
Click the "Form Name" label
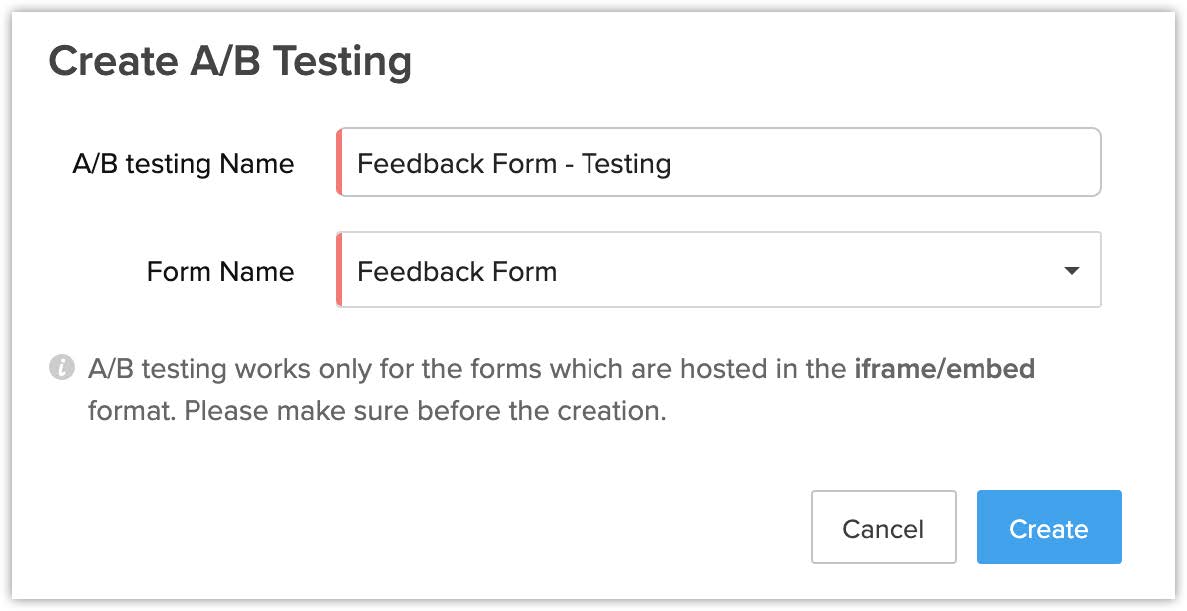[x=220, y=271]
